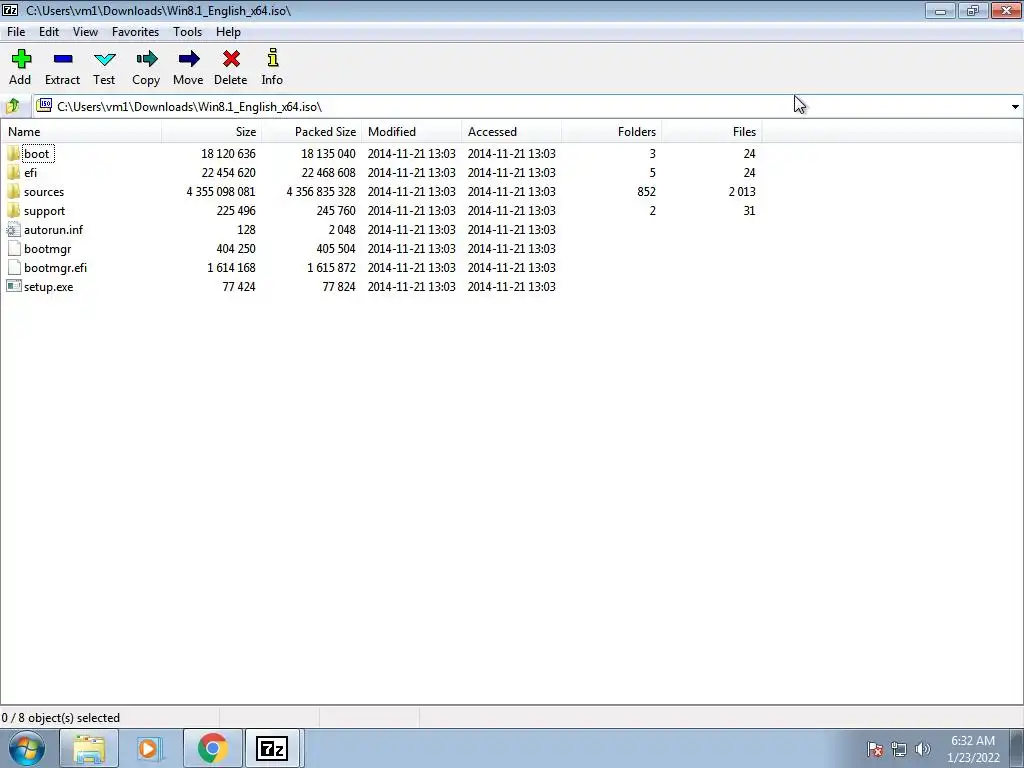
Task: Select the bootmgr file icon
Action: pos(14,248)
